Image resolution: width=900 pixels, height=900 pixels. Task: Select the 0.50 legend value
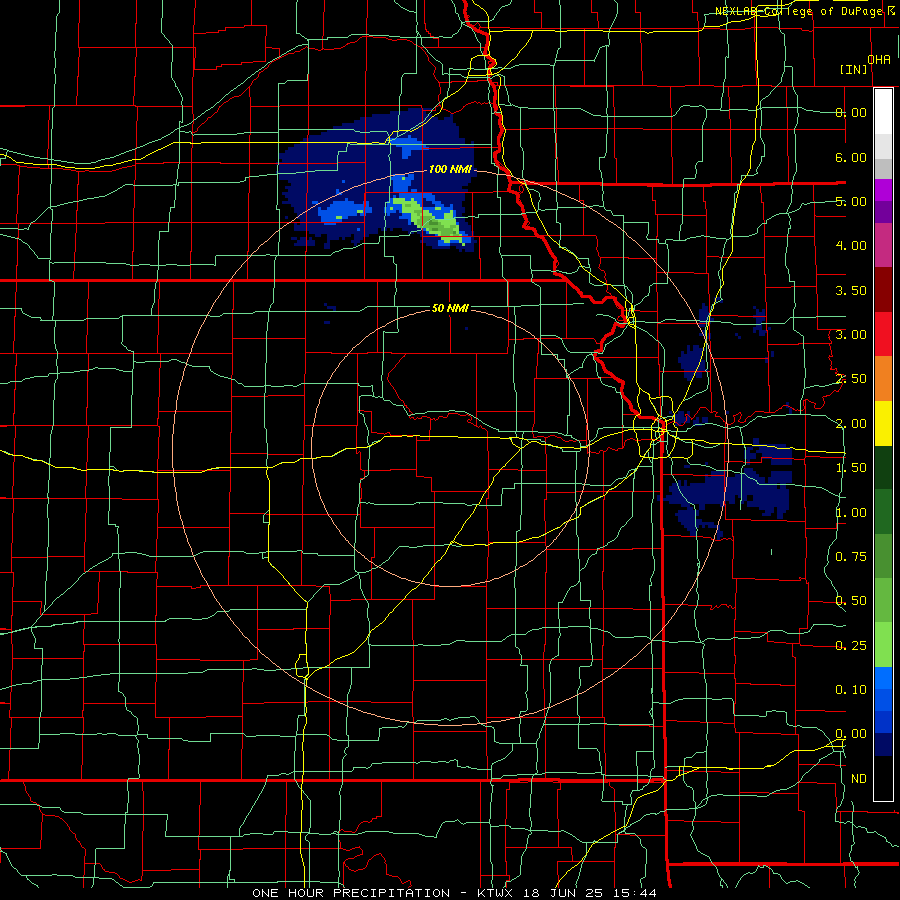tap(851, 601)
